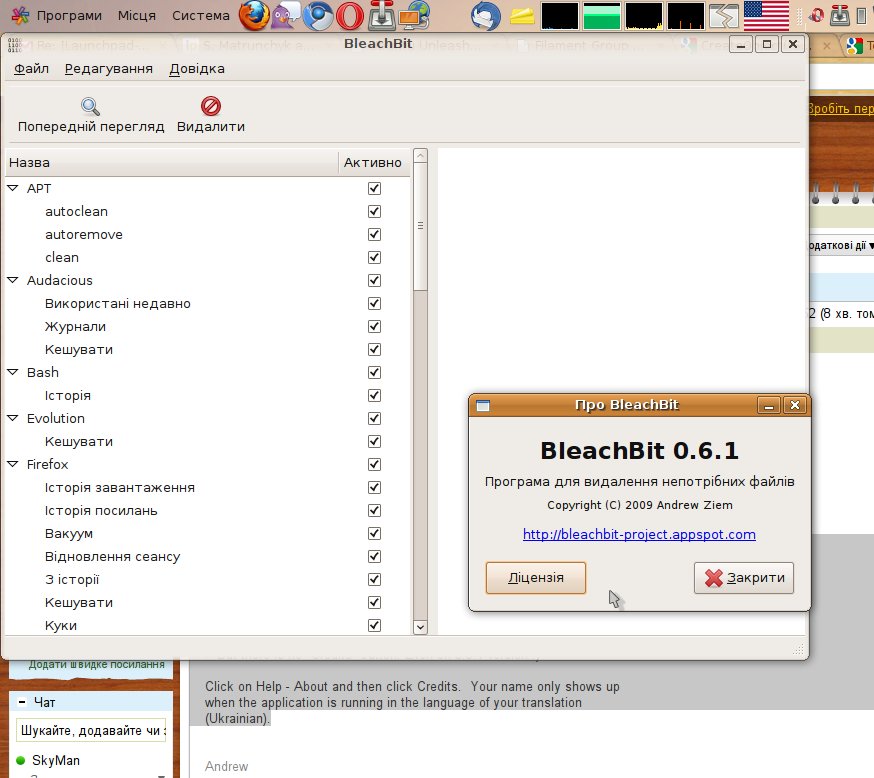Click the Ліцензія button
This screenshot has width=874, height=778.
[535, 578]
